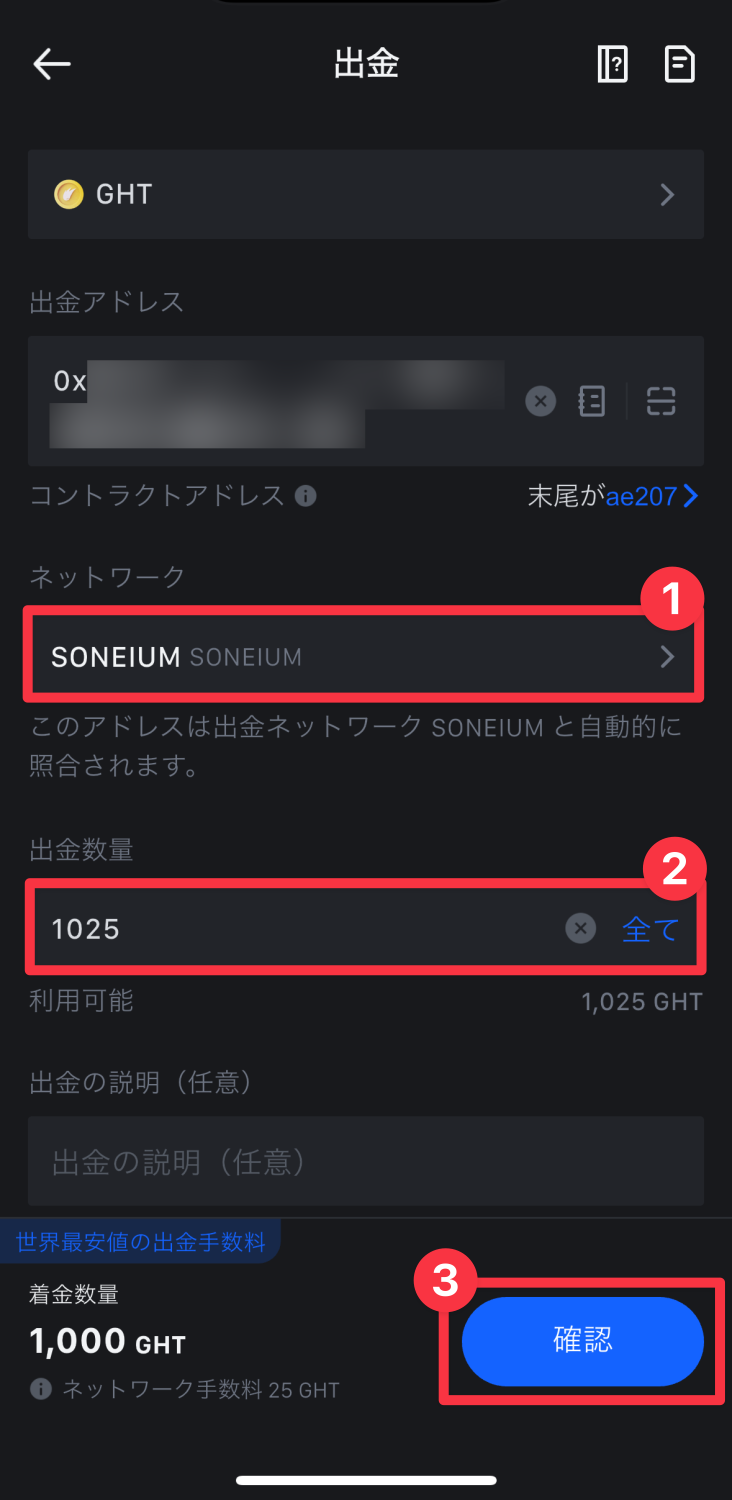Go back using the top-left arrow
The width and height of the screenshot is (732, 1500).
click(x=52, y=65)
